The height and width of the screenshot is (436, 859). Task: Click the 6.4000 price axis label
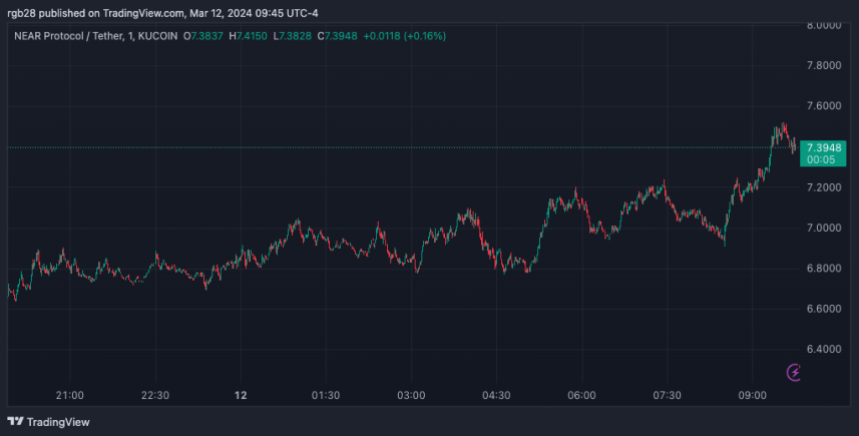pyautogui.click(x=824, y=349)
